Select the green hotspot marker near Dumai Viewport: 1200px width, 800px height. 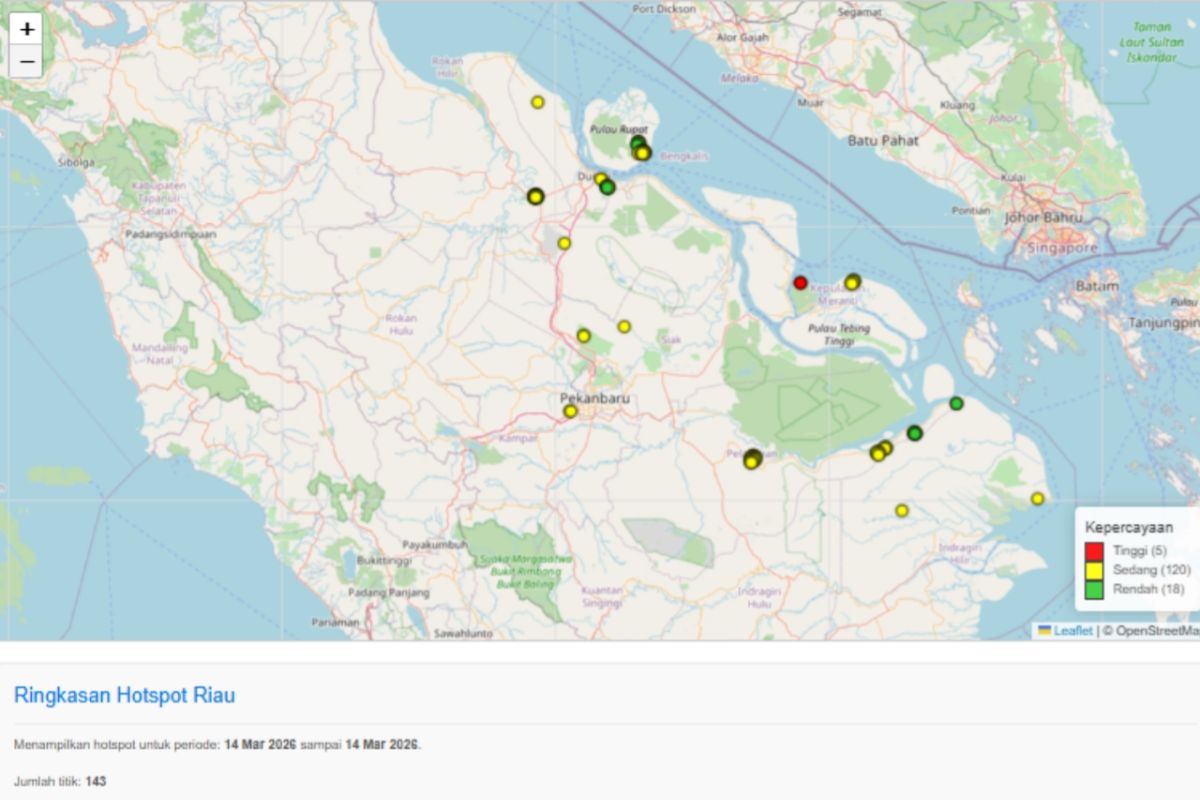pyautogui.click(x=608, y=187)
